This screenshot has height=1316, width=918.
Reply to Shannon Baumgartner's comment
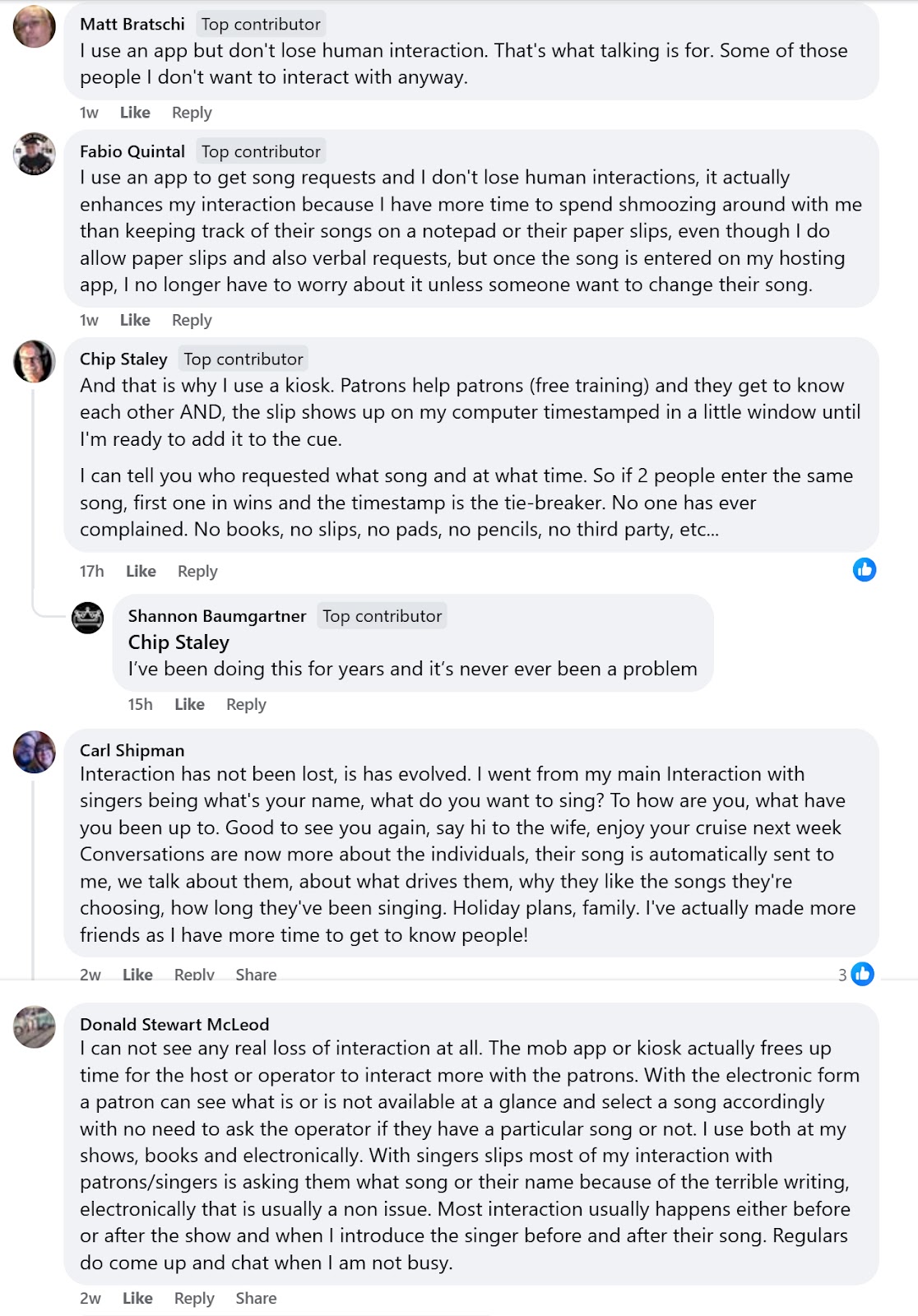pos(246,704)
